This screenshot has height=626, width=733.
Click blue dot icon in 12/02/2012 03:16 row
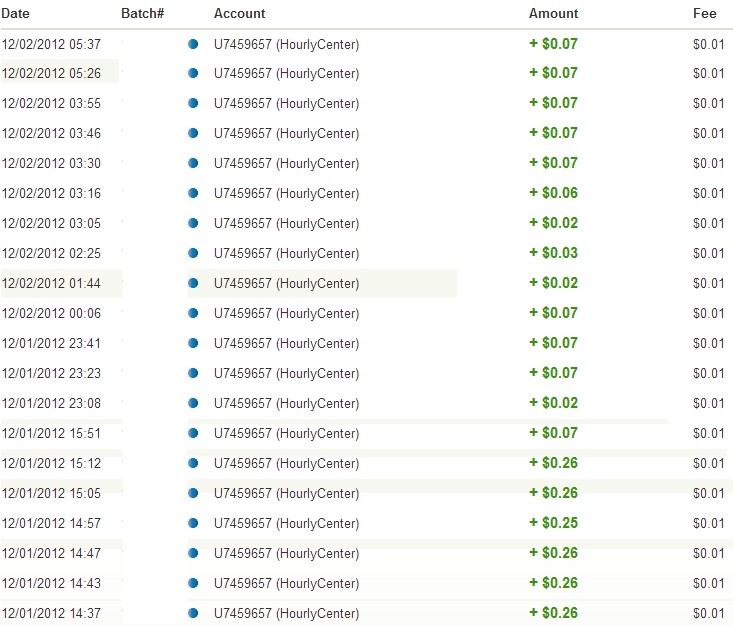[x=193, y=193]
